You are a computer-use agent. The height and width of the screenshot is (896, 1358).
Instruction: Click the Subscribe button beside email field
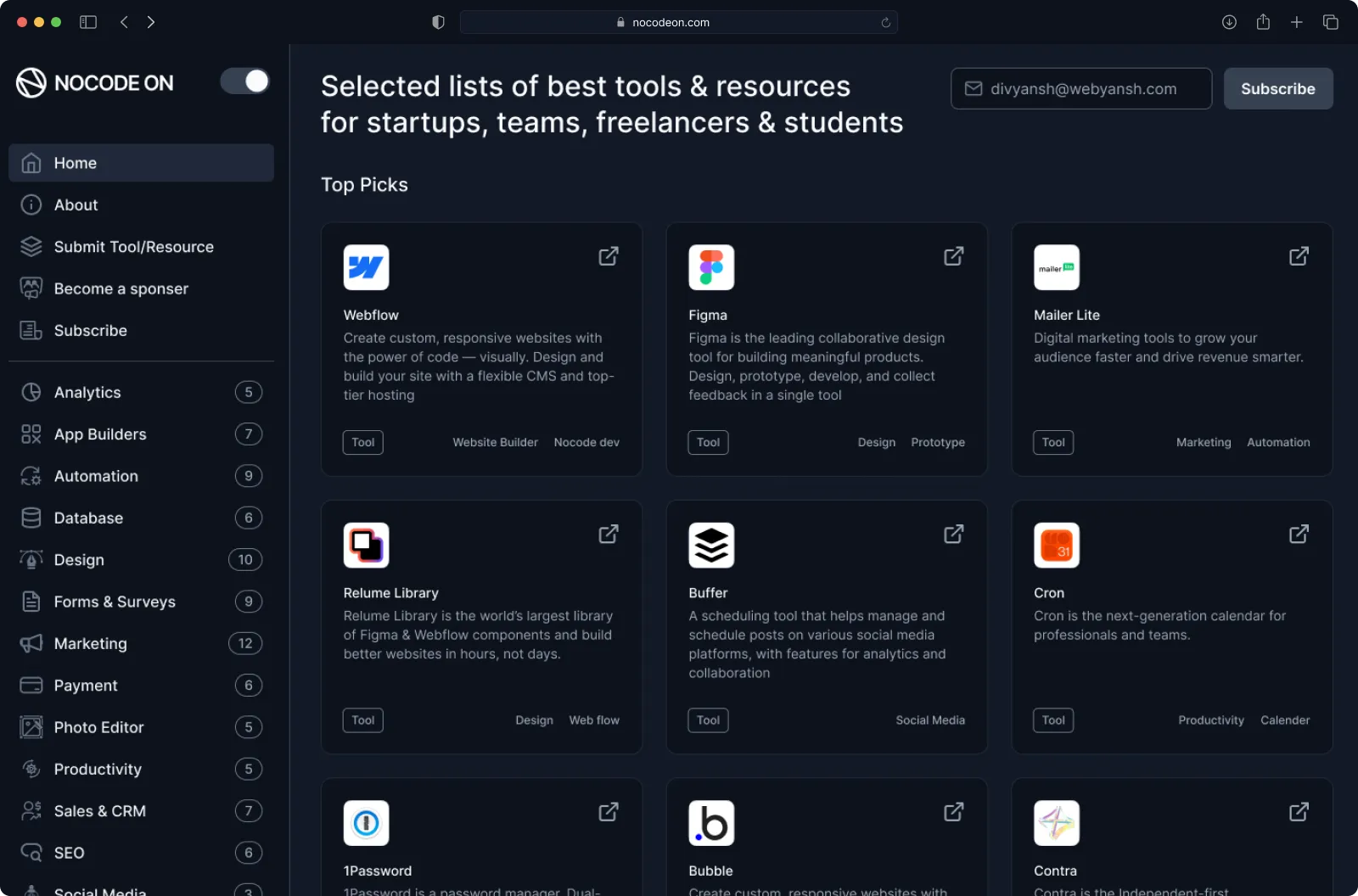pyautogui.click(x=1278, y=88)
